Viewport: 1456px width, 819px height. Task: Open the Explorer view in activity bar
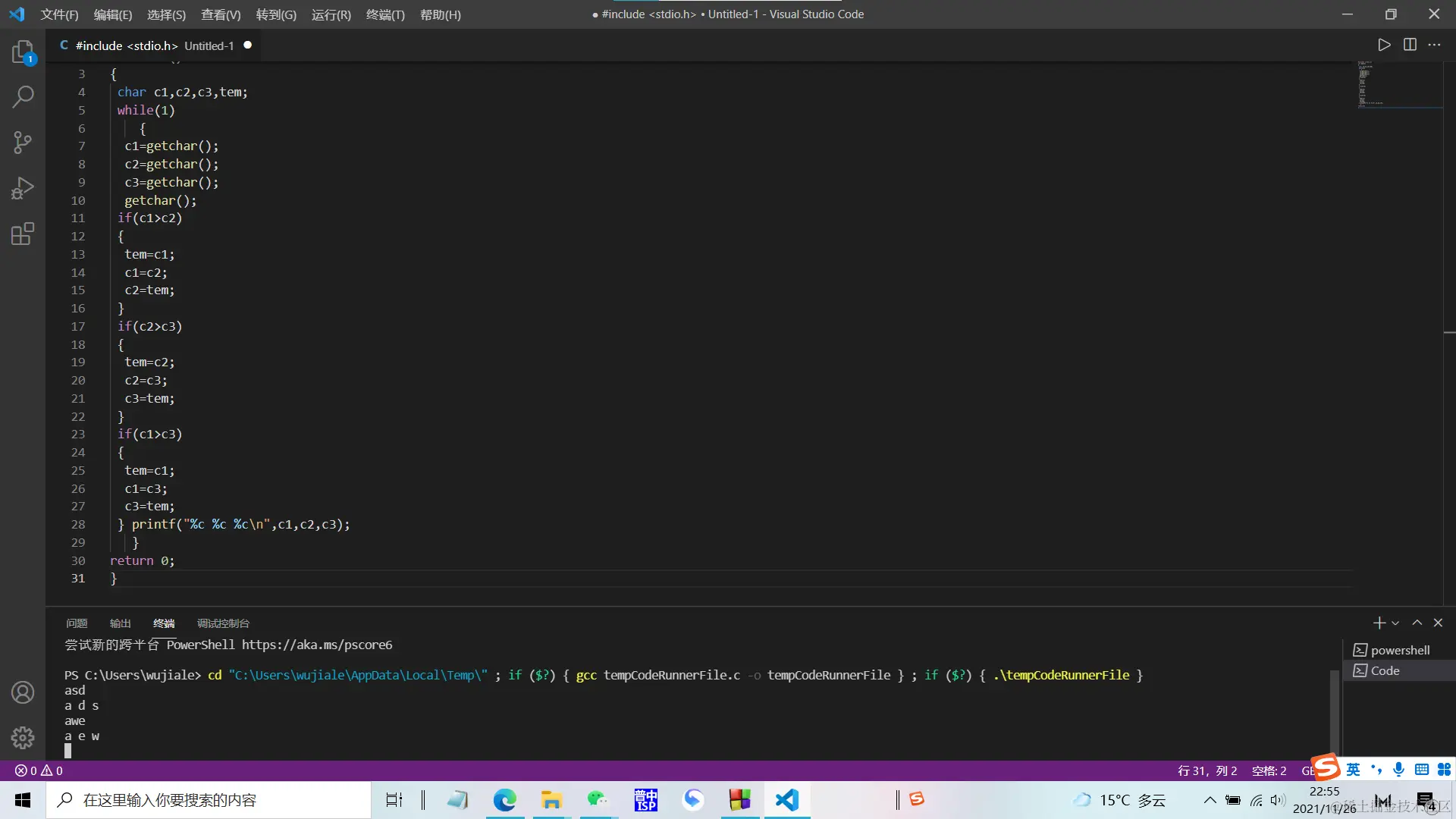[23, 52]
